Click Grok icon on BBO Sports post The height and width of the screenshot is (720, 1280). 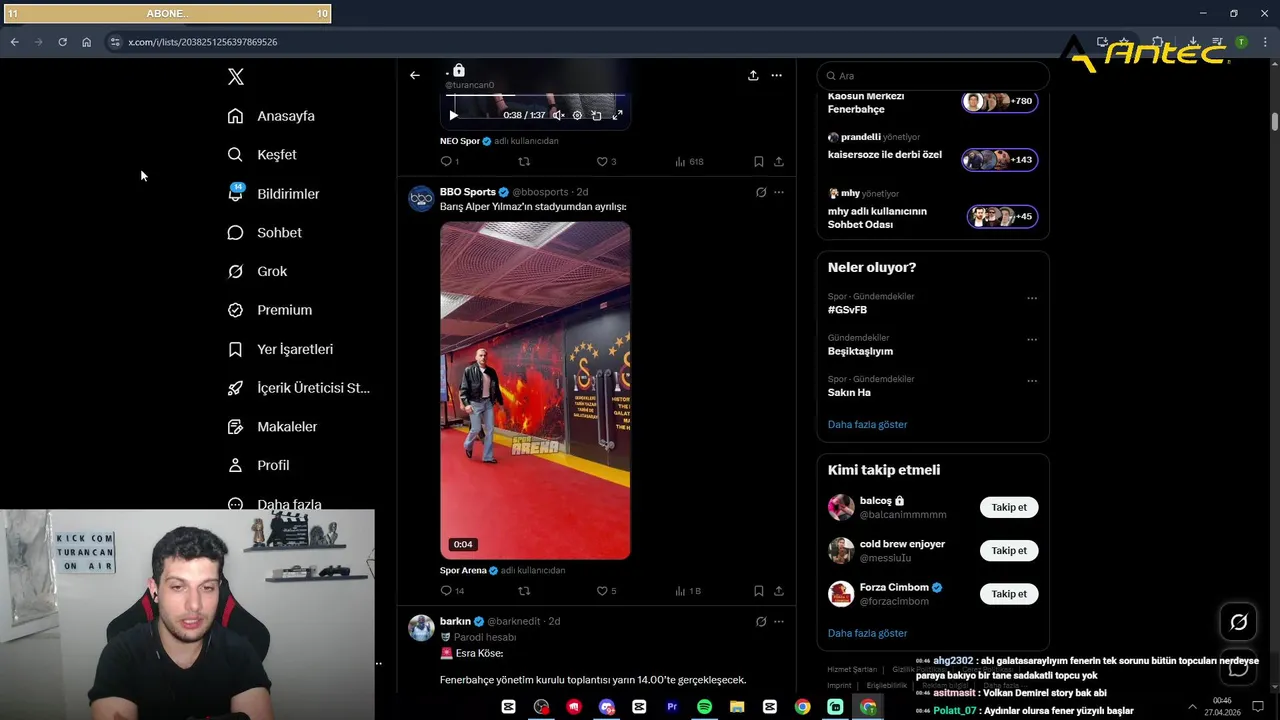(761, 192)
